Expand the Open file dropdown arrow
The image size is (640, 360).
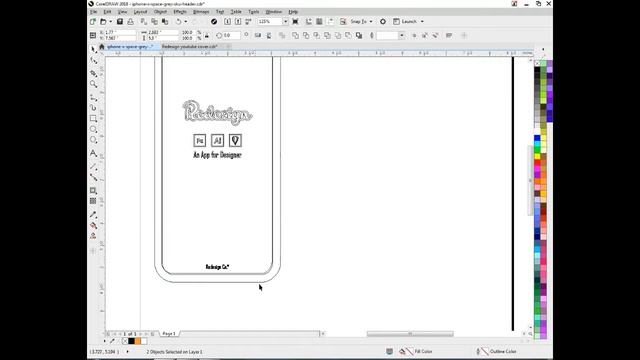tap(111, 21)
